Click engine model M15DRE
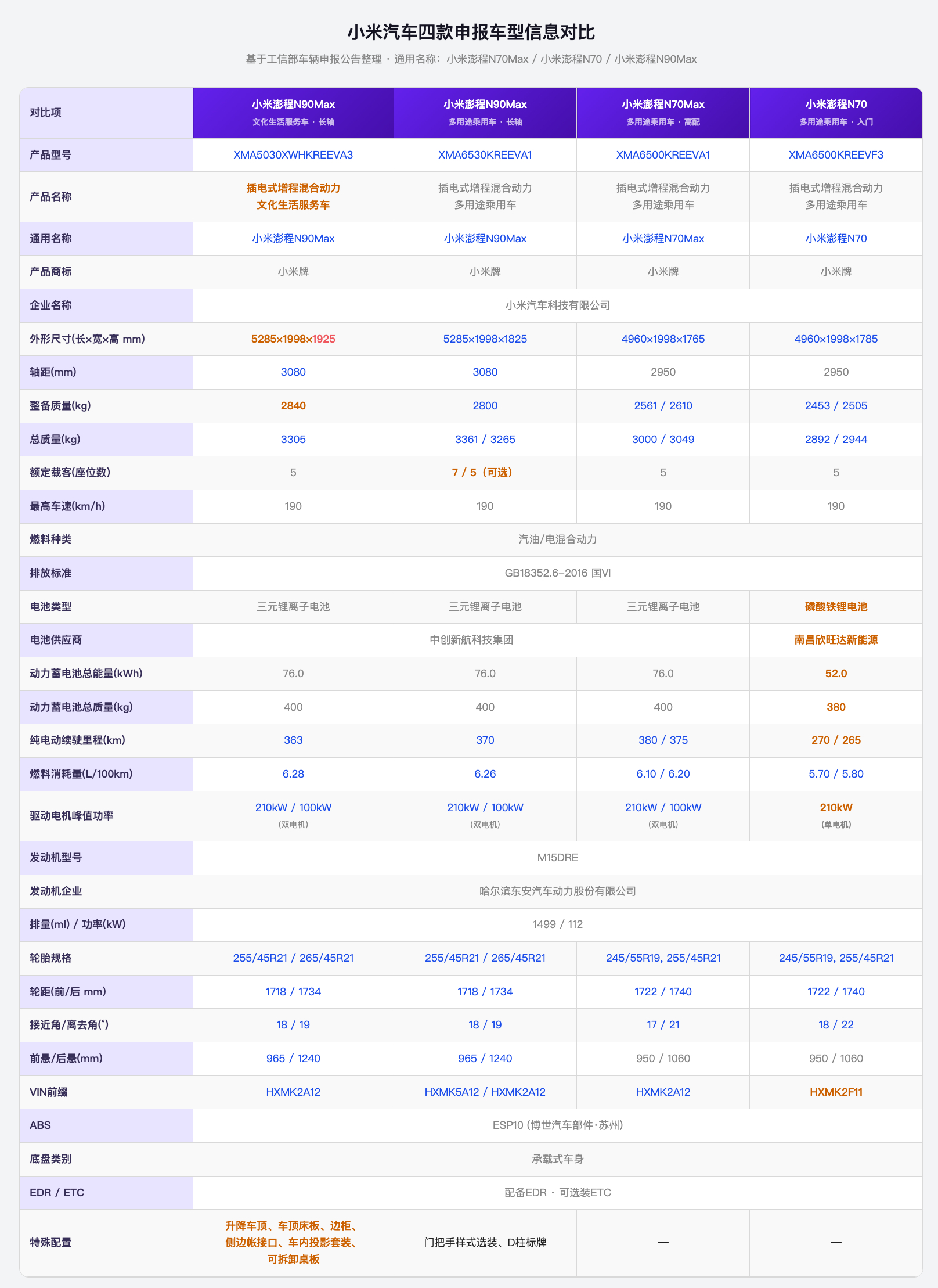The height and width of the screenshot is (1288, 938). [557, 858]
